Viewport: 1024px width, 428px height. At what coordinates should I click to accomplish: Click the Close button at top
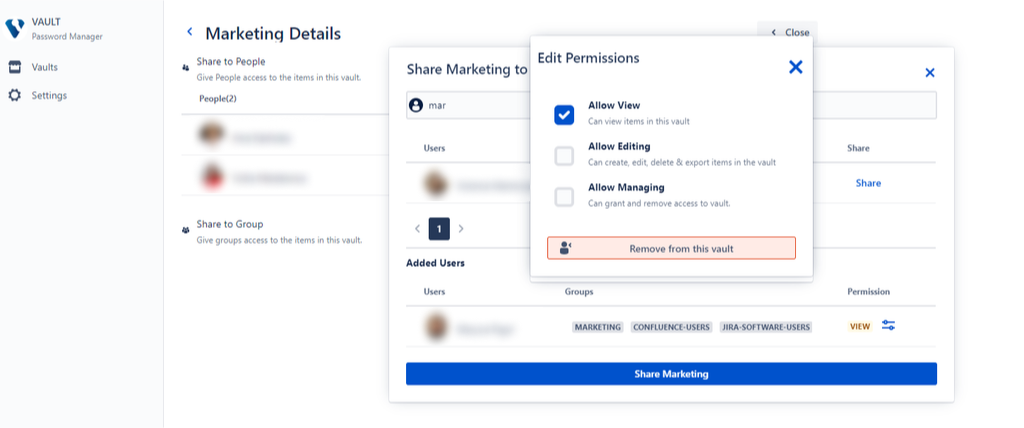tap(789, 32)
